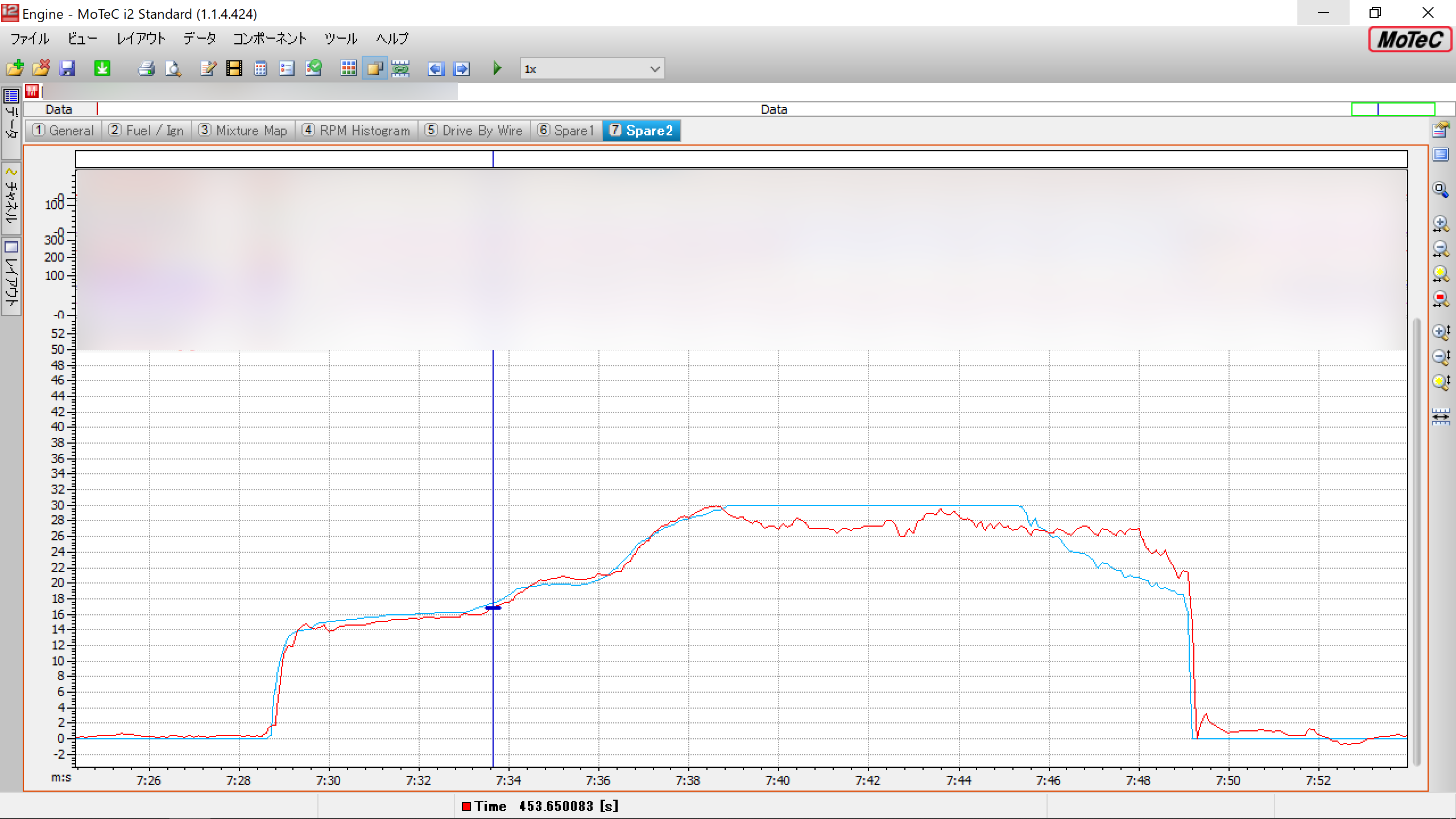Click the vertical scrollbar beside the graph
The height and width of the screenshot is (819, 1456).
1416,540
